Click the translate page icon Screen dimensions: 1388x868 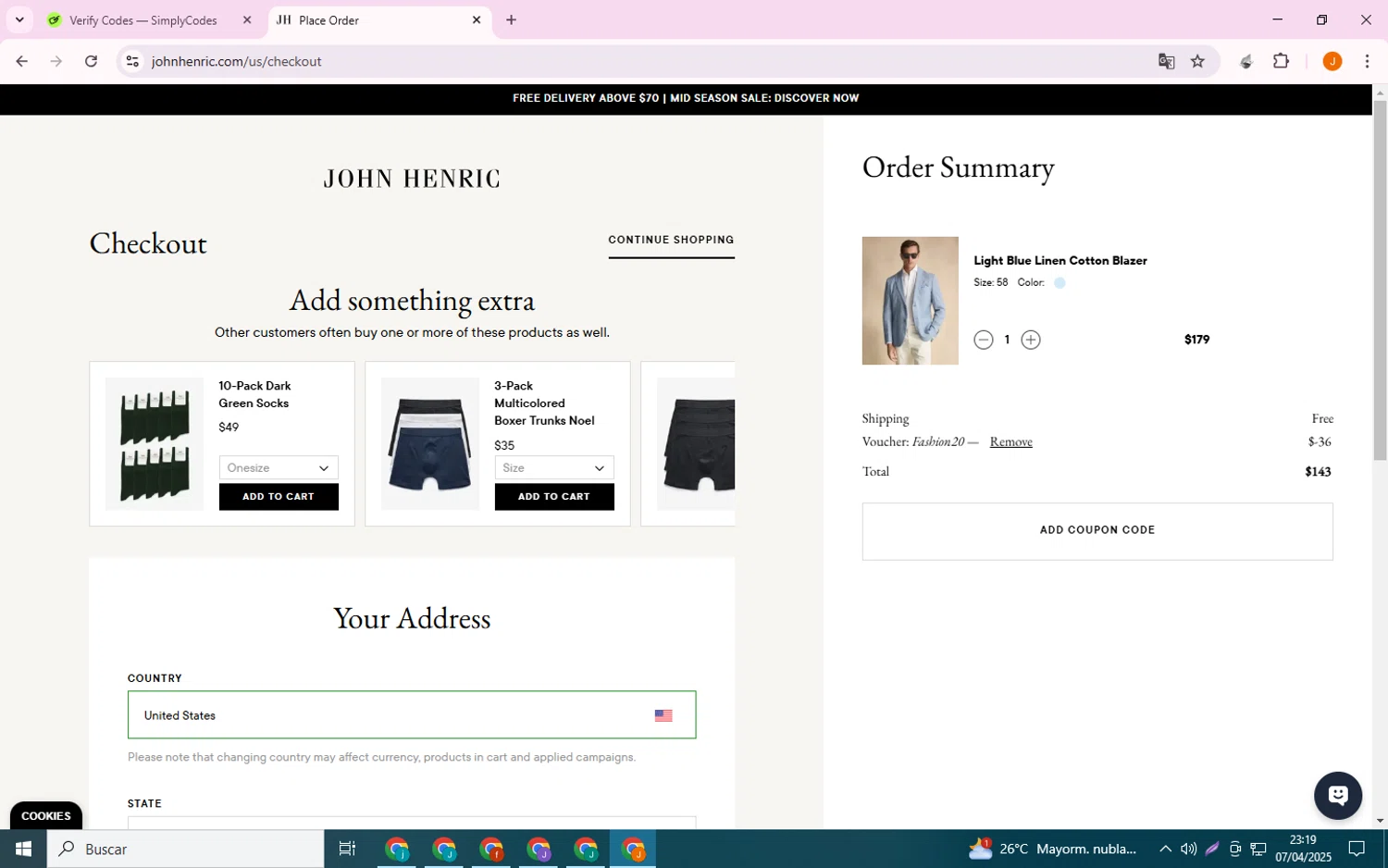pos(1166,61)
